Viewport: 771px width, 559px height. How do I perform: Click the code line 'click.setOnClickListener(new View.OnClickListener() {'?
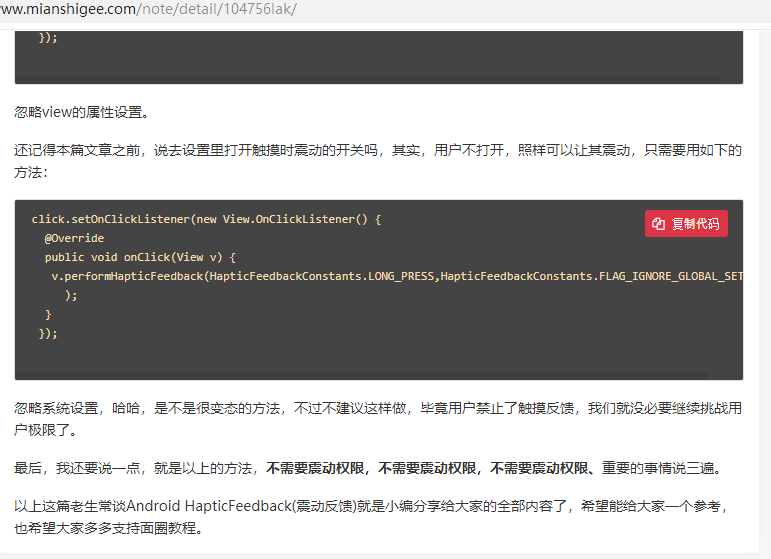pyautogui.click(x=206, y=219)
